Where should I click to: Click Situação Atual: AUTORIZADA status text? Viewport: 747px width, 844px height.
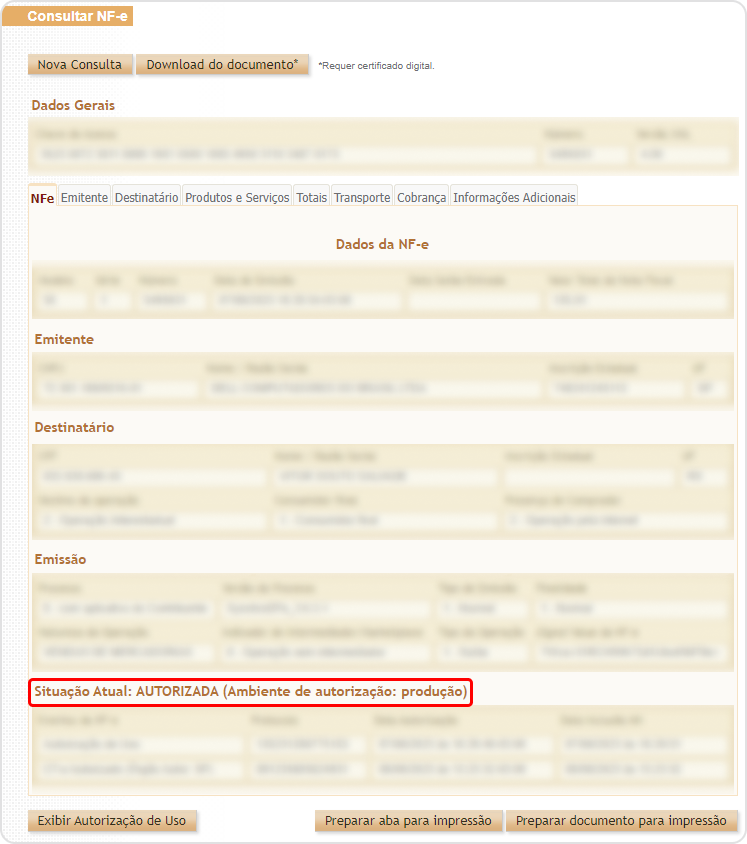tap(251, 692)
